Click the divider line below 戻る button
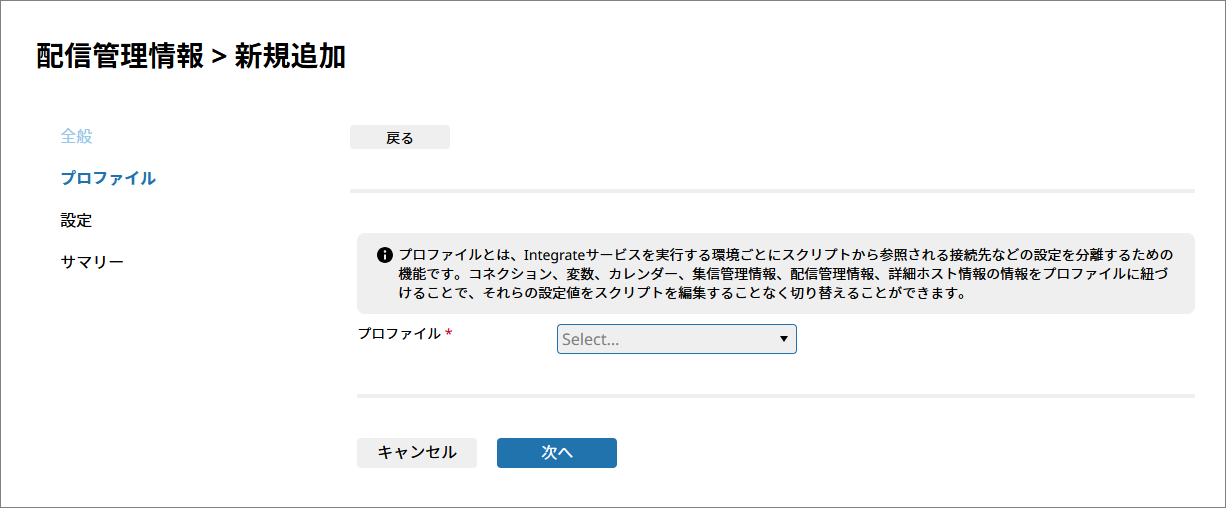Viewport: 1226px width, 508px height. click(772, 190)
